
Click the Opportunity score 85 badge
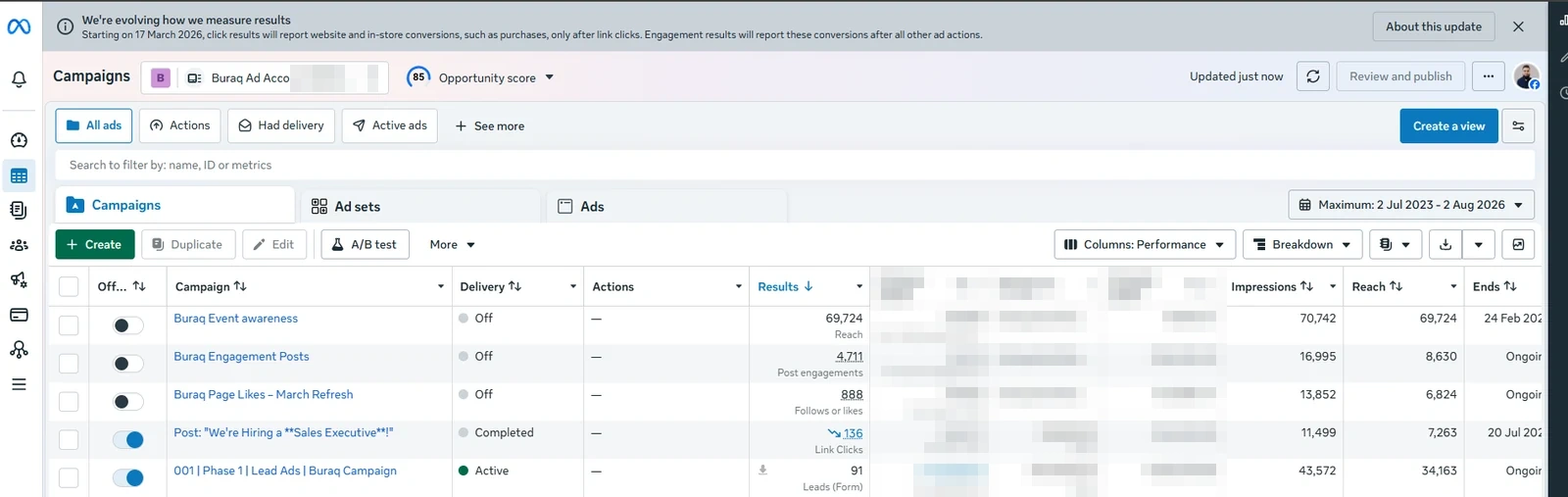[418, 77]
